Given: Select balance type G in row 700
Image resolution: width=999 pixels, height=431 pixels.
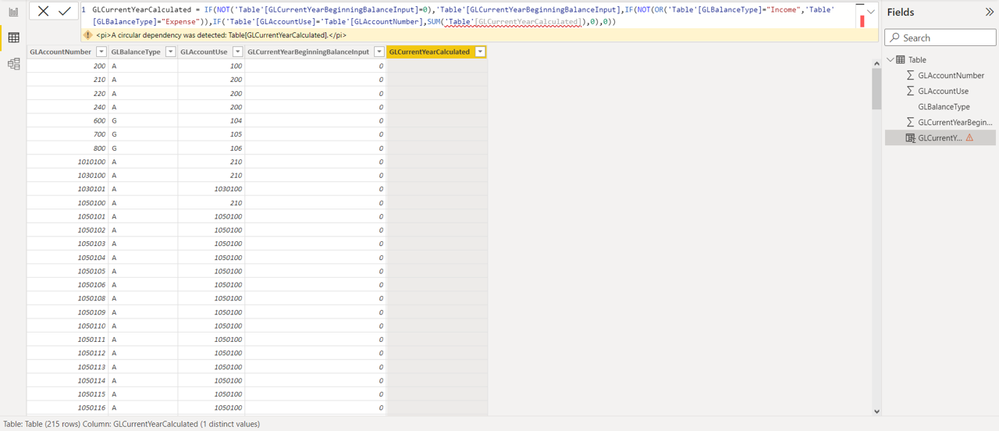Looking at the screenshot, I should click(x=143, y=135).
